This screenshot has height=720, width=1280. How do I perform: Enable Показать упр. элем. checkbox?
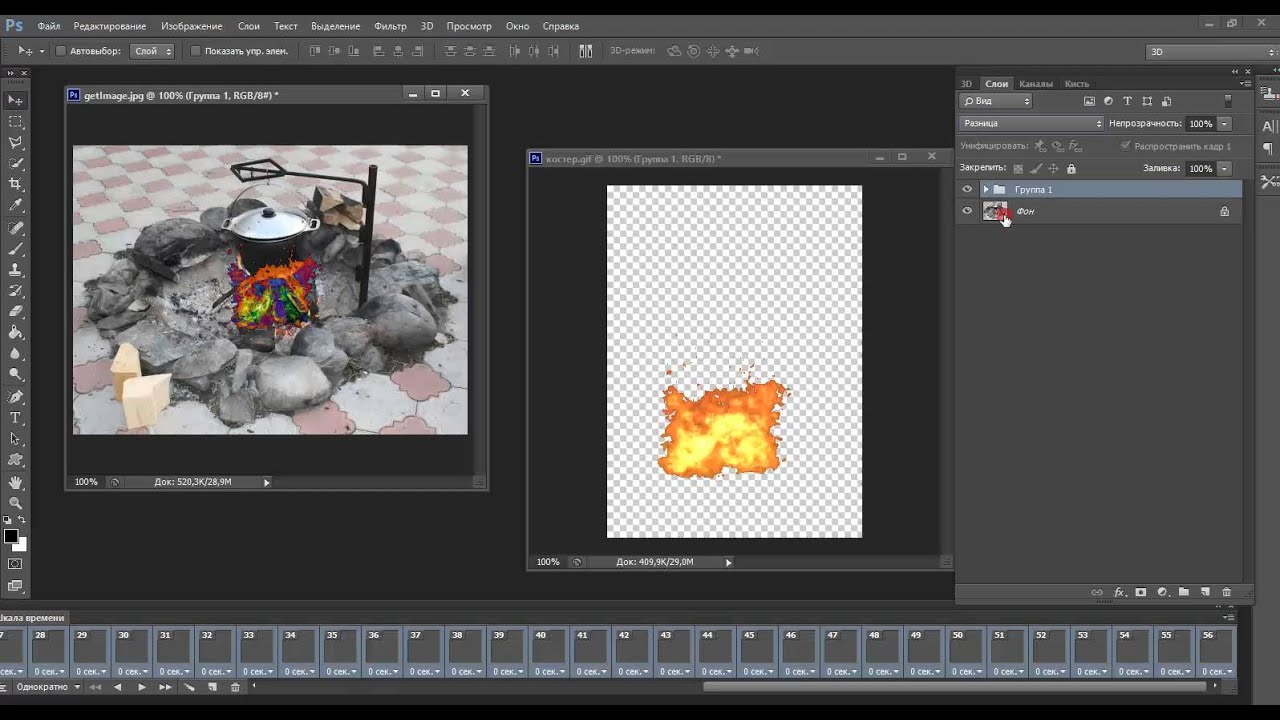195,51
